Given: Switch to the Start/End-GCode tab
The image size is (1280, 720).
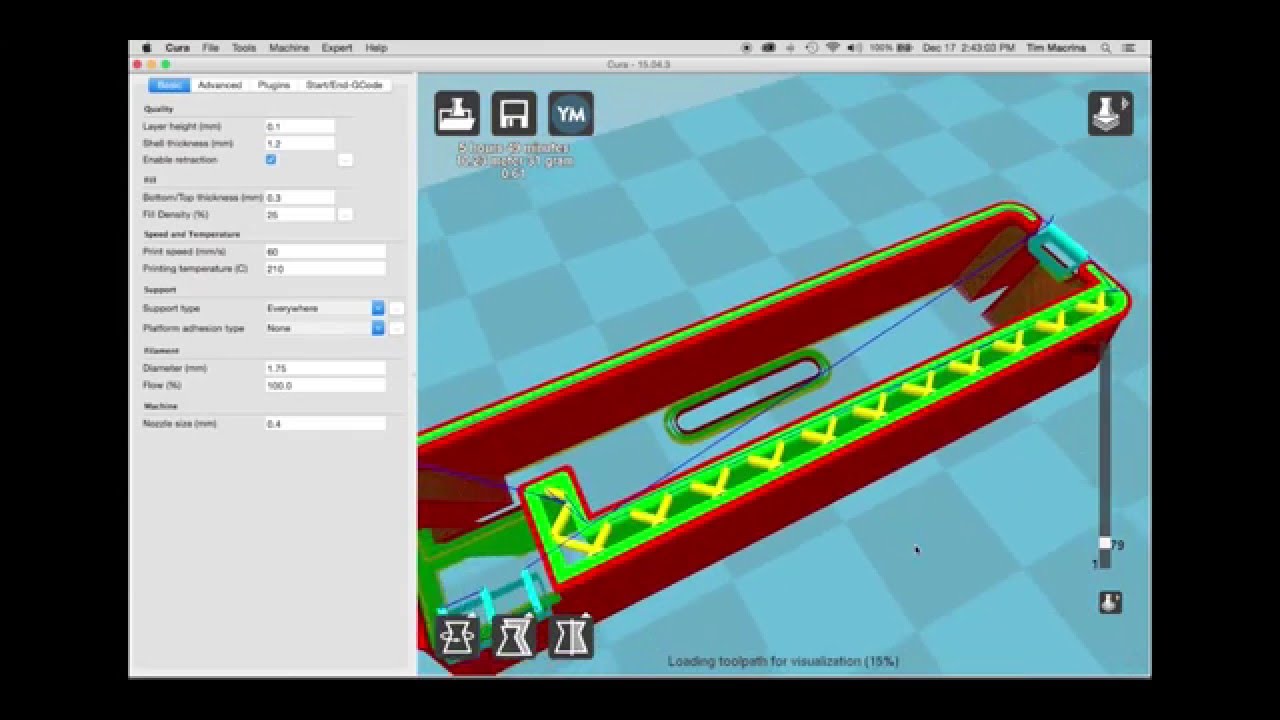Looking at the screenshot, I should coord(344,85).
